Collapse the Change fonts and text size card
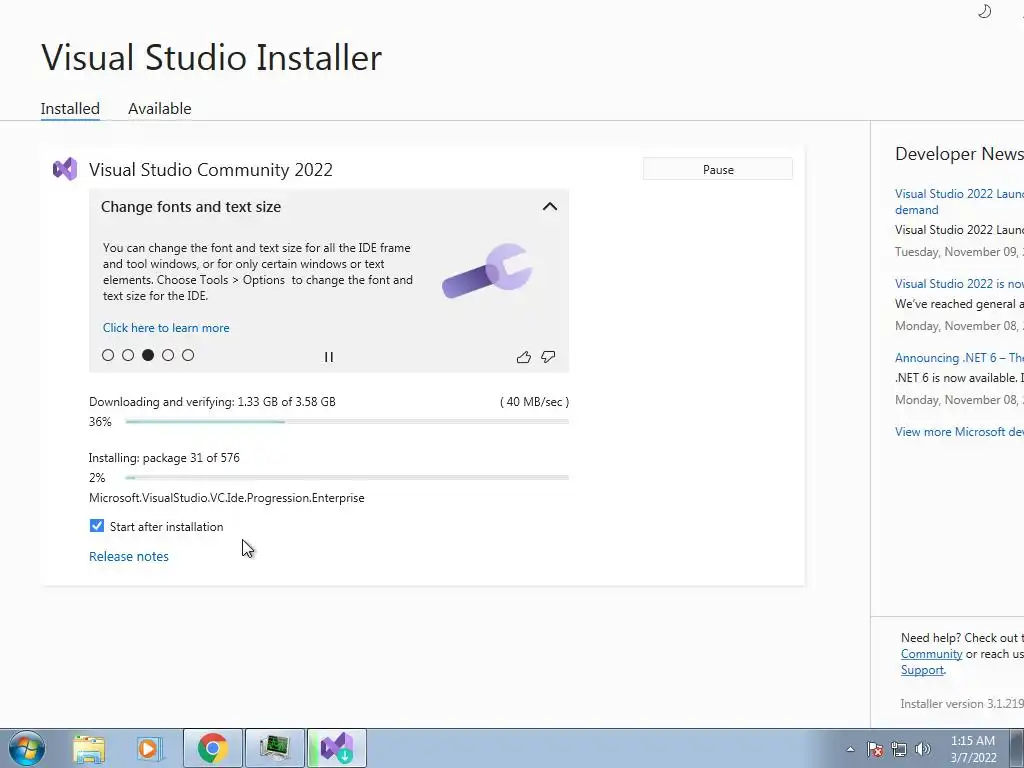Image resolution: width=1024 pixels, height=768 pixels. tap(550, 206)
